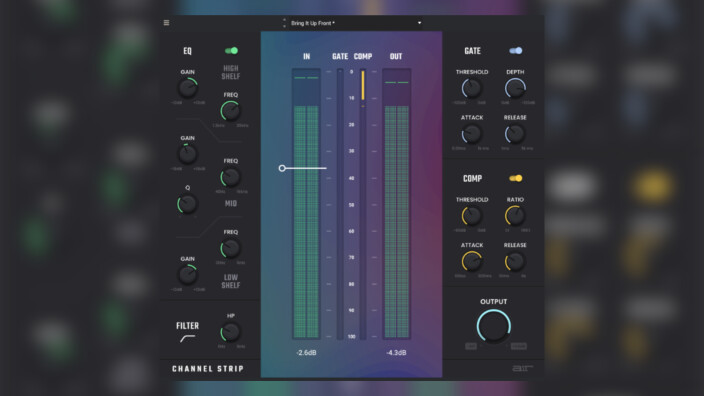
Task: Click the AIR logo
Action: coord(523,368)
